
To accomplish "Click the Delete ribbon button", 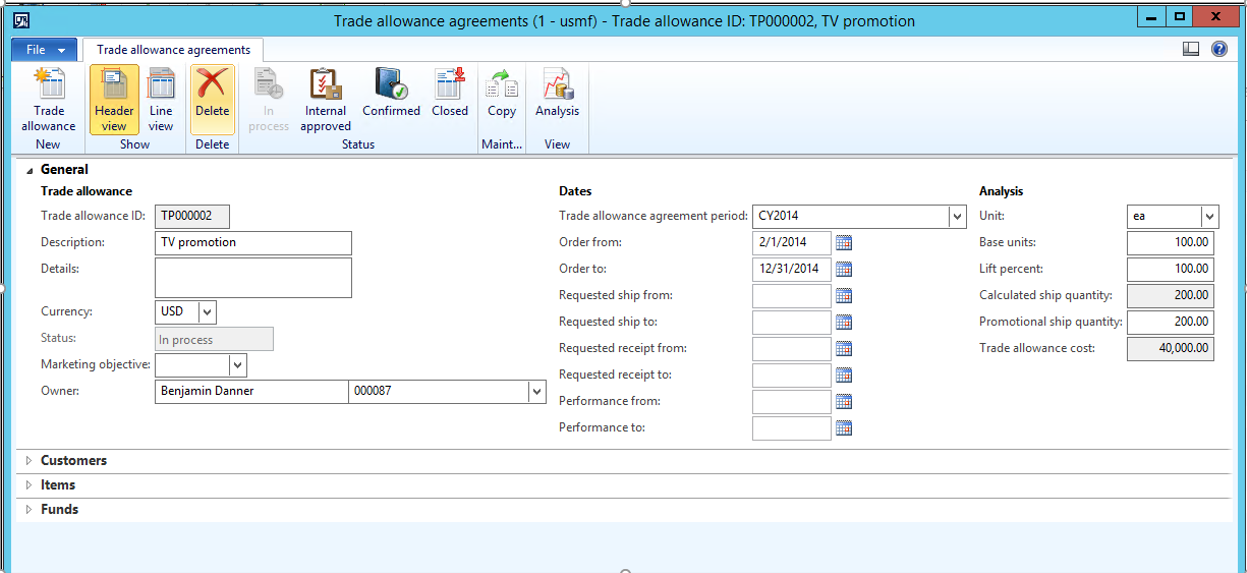I will pyautogui.click(x=212, y=100).
